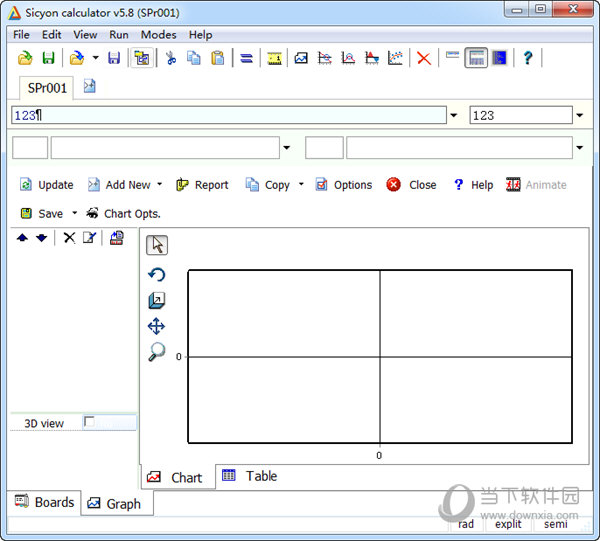Click the red and blue triangles graph icon
600x541 pixels.
click(372, 58)
